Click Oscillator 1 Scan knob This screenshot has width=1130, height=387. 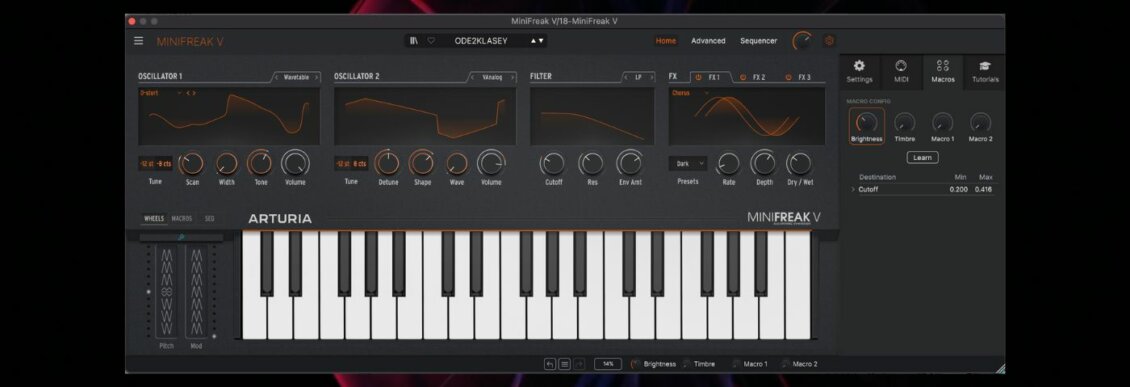pos(192,164)
